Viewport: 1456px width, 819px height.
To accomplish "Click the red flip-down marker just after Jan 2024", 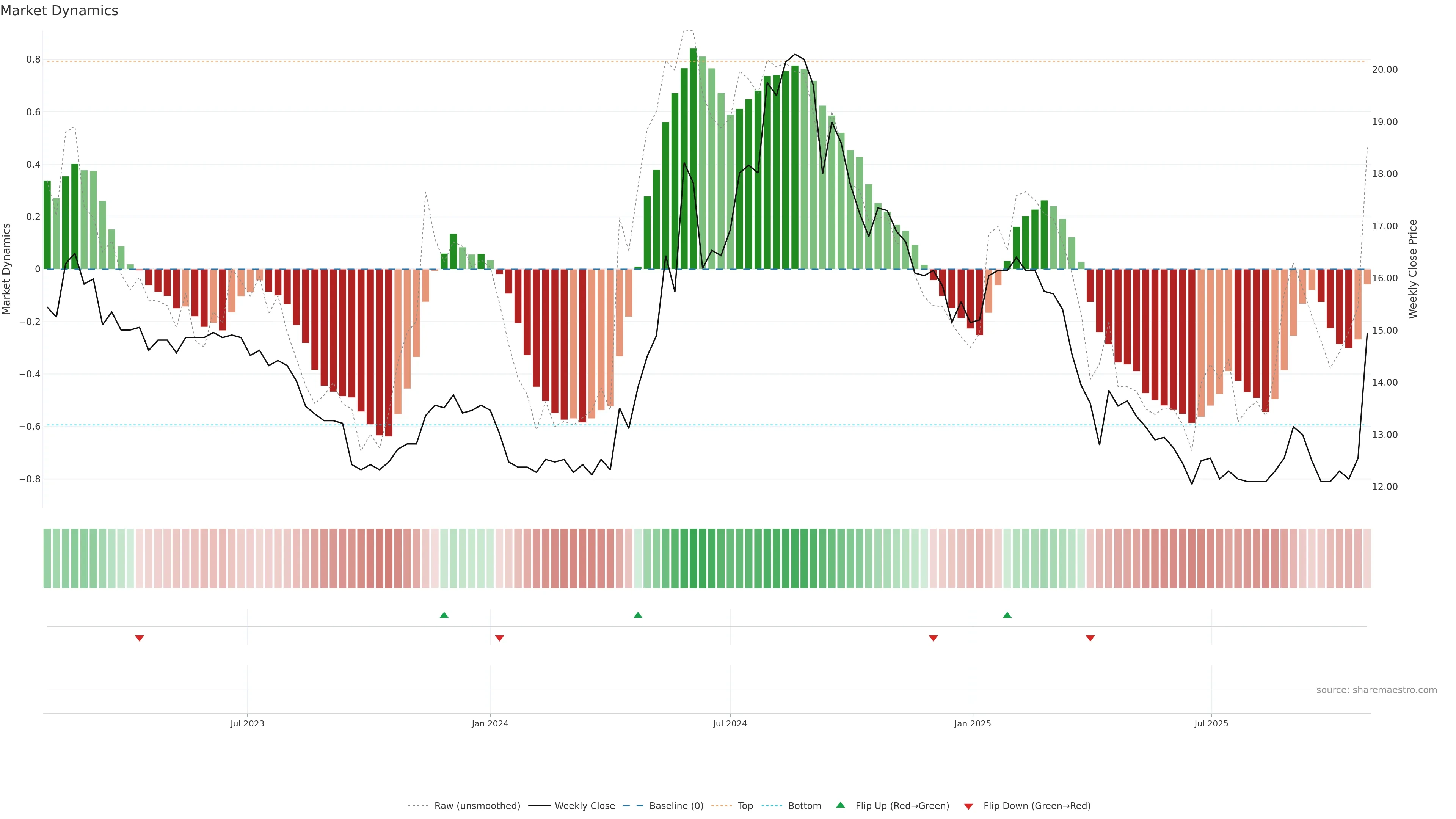I will click(499, 638).
